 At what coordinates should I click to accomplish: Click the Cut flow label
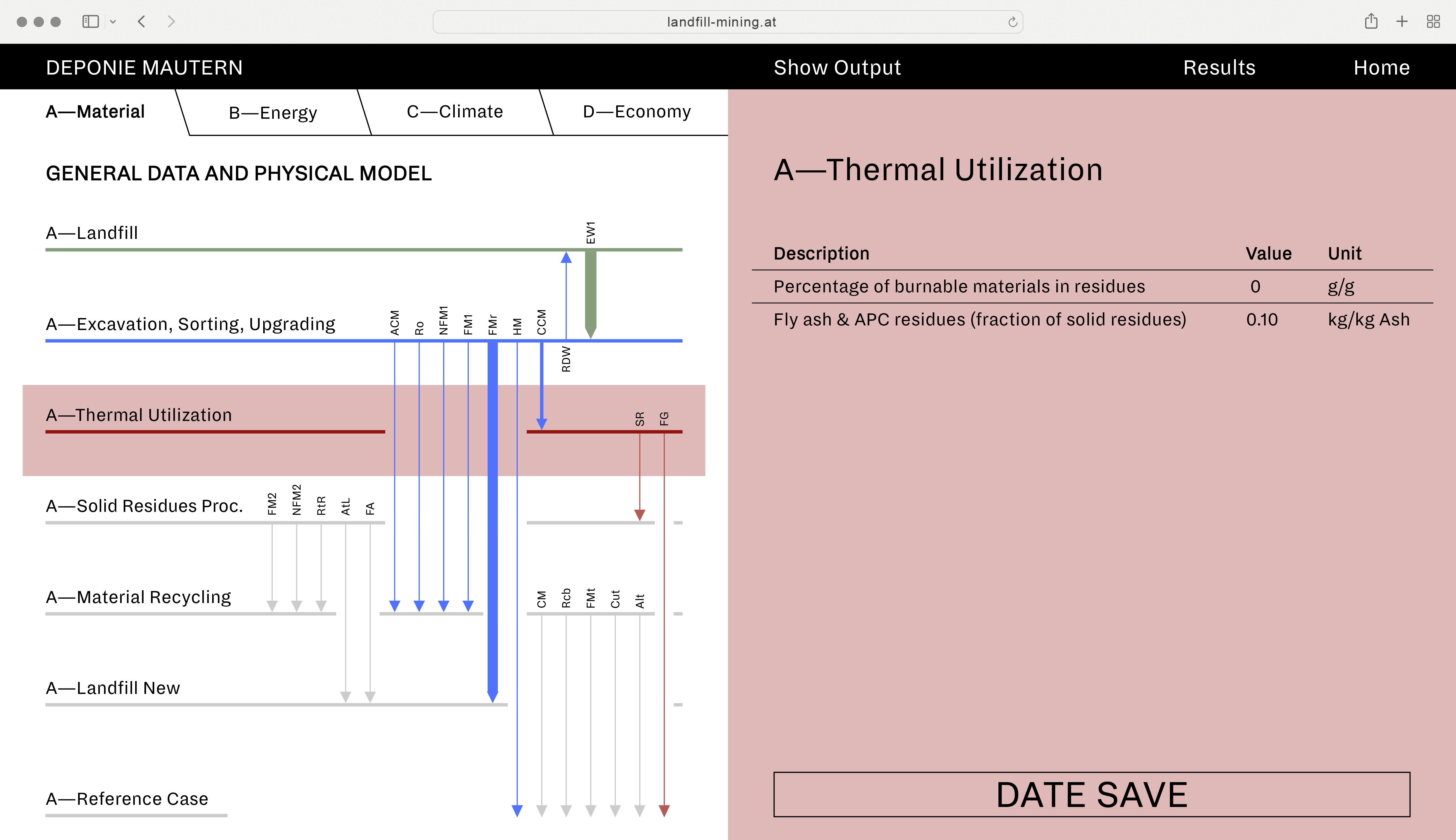[x=615, y=599]
